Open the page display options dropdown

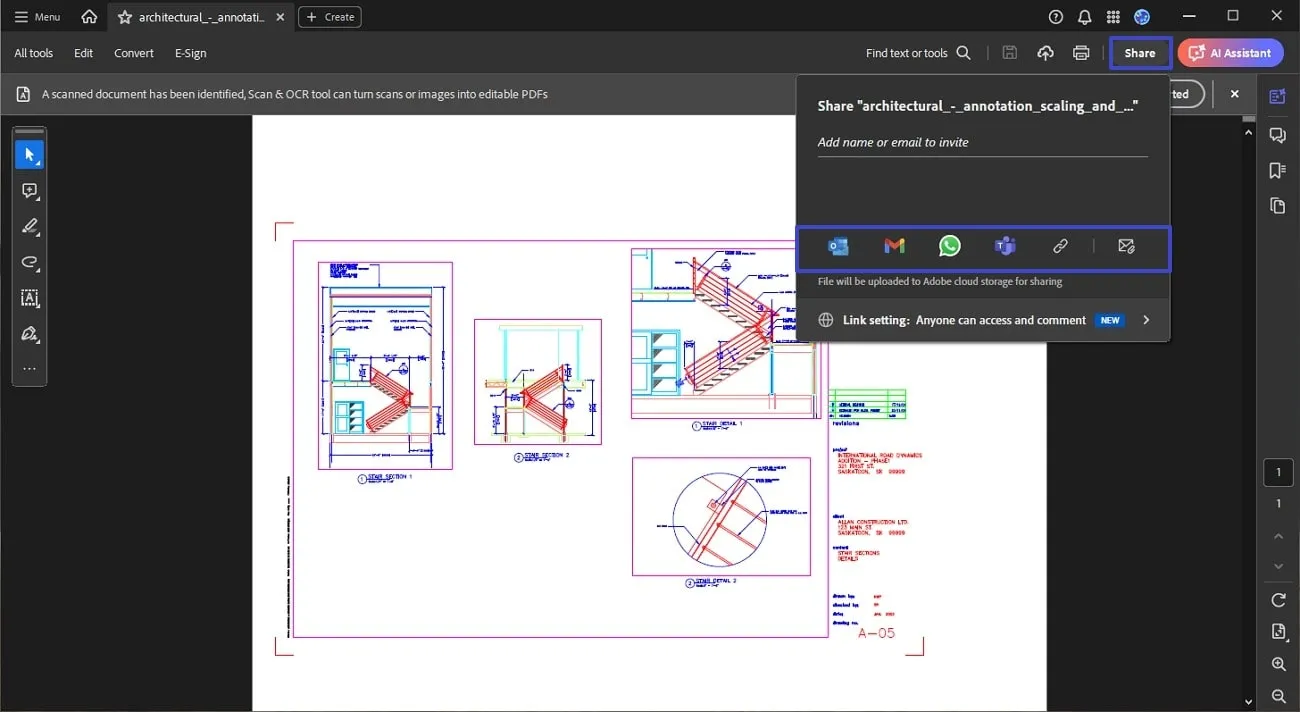(x=1278, y=631)
